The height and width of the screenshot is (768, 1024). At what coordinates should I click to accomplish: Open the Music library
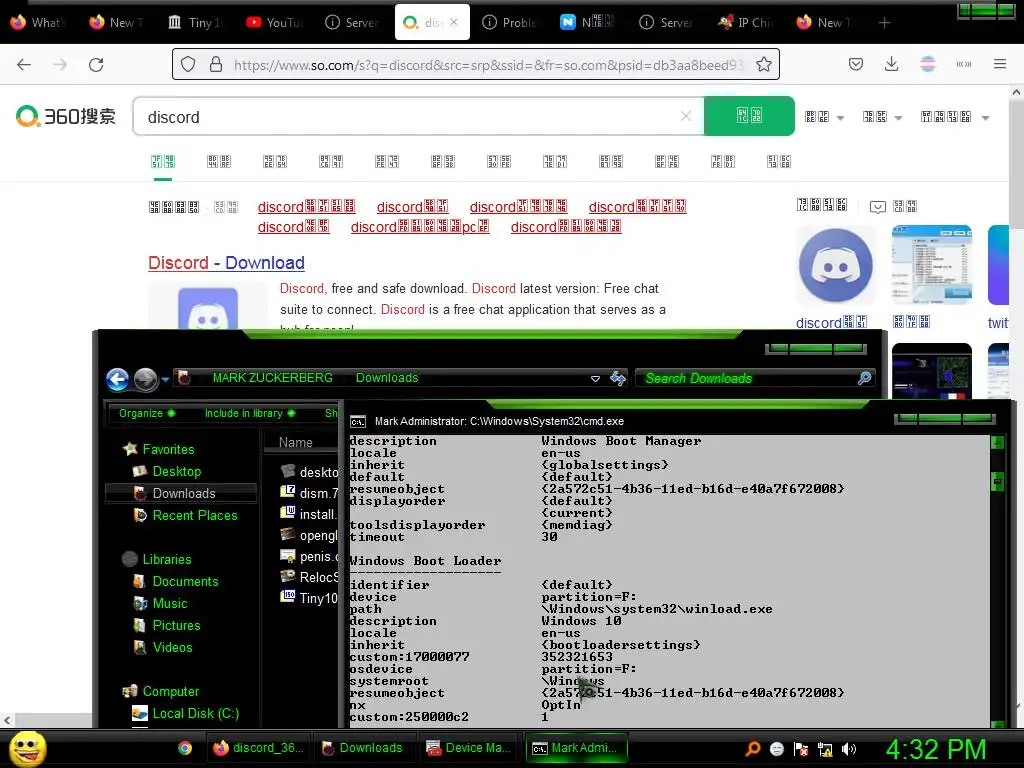(169, 603)
